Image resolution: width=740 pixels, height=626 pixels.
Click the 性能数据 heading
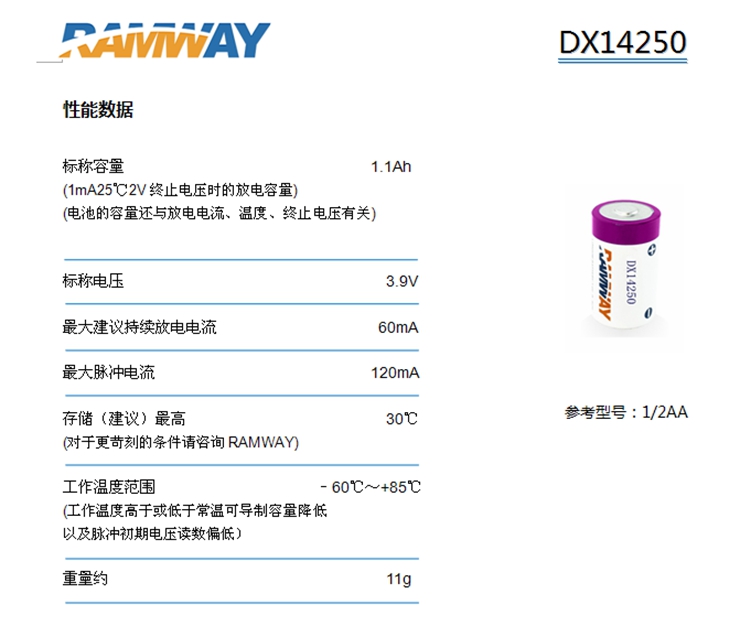(x=98, y=110)
